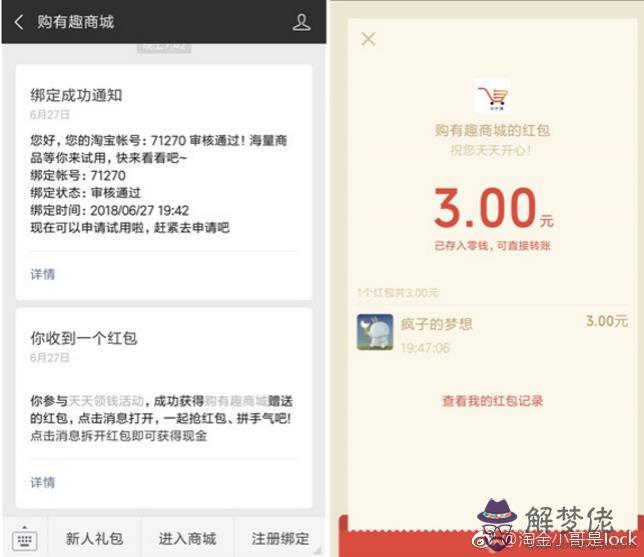This screenshot has height=557, width=644.
Task: Tap the 购有趣商城 chat title
Action: point(76,22)
